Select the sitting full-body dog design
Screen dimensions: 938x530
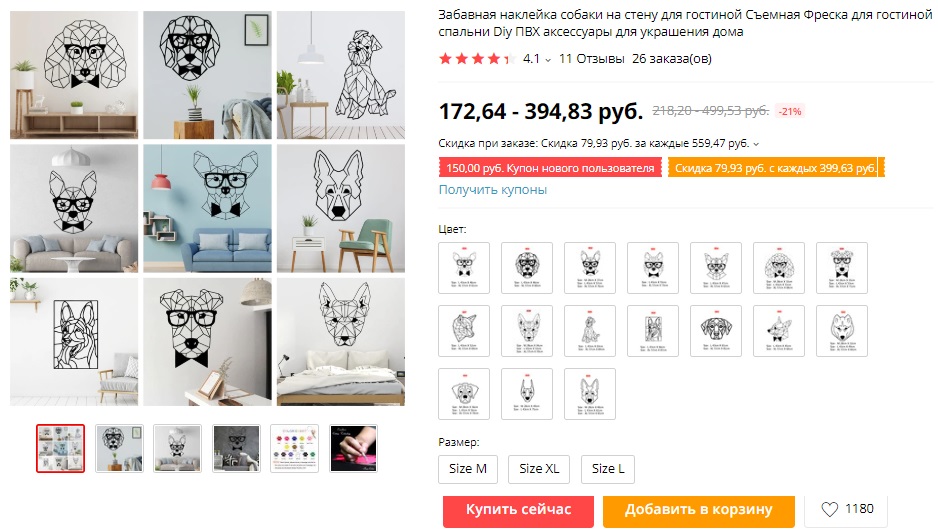(x=590, y=331)
